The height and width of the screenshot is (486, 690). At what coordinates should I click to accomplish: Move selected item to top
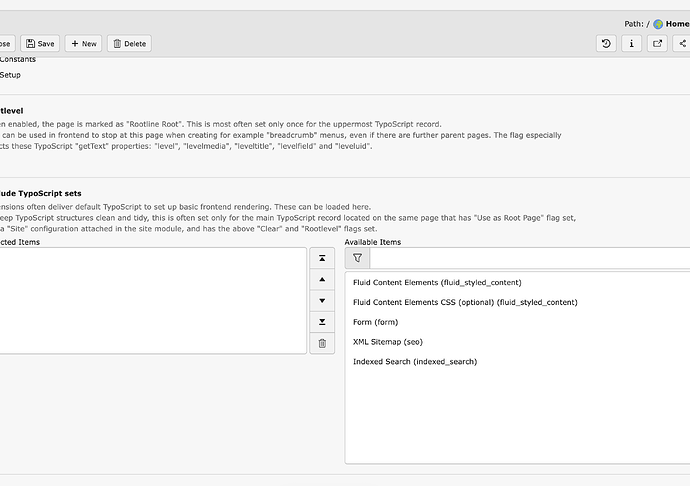(322, 258)
